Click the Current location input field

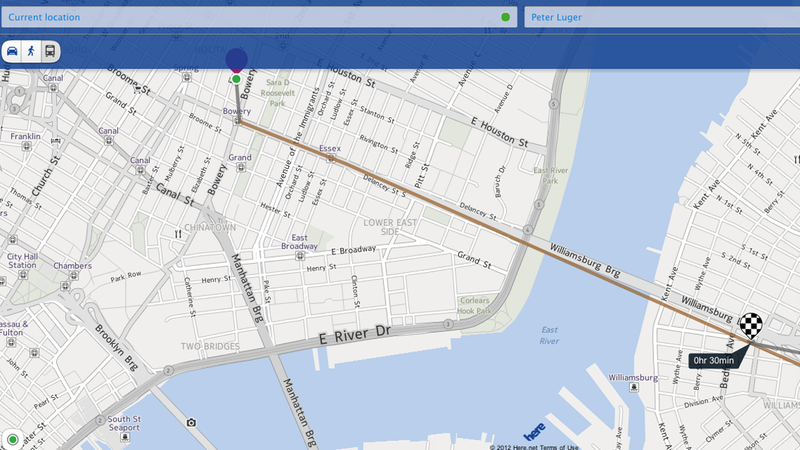click(259, 17)
